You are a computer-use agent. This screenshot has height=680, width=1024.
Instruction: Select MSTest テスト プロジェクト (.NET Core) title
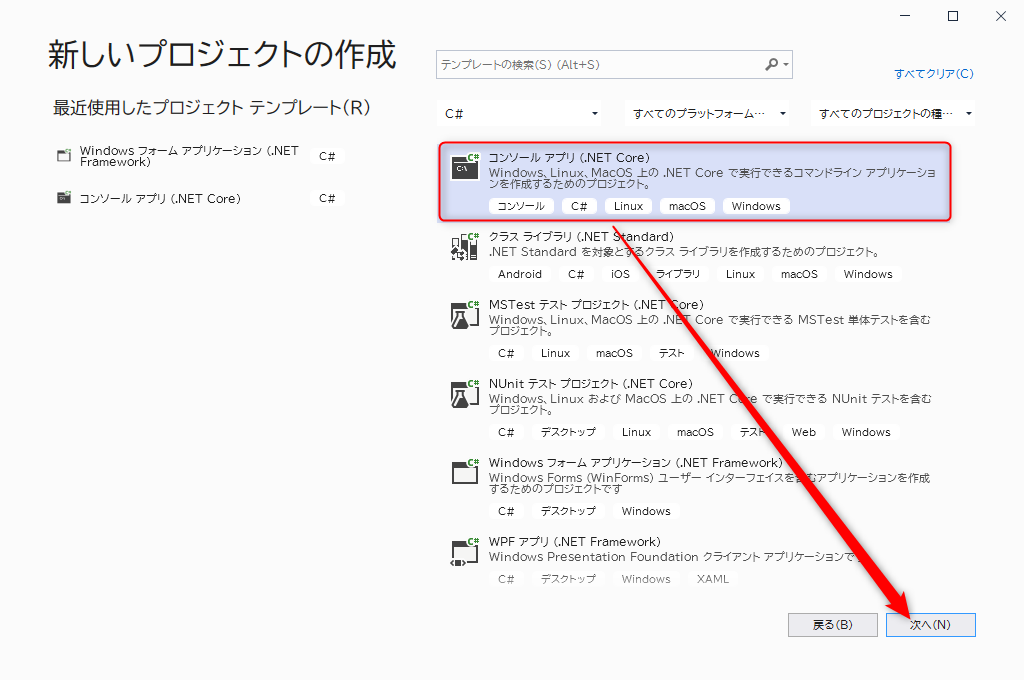point(596,304)
